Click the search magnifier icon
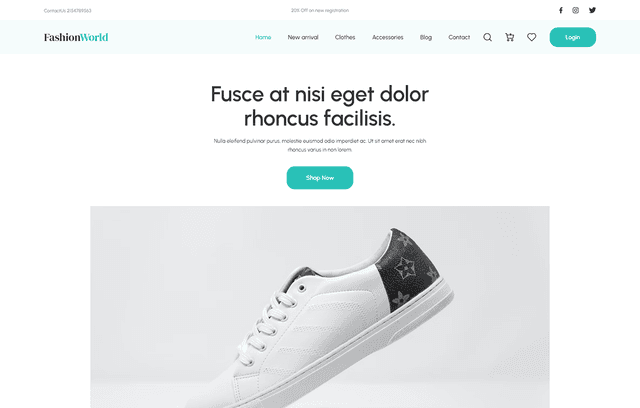The width and height of the screenshot is (640, 408). click(x=487, y=37)
